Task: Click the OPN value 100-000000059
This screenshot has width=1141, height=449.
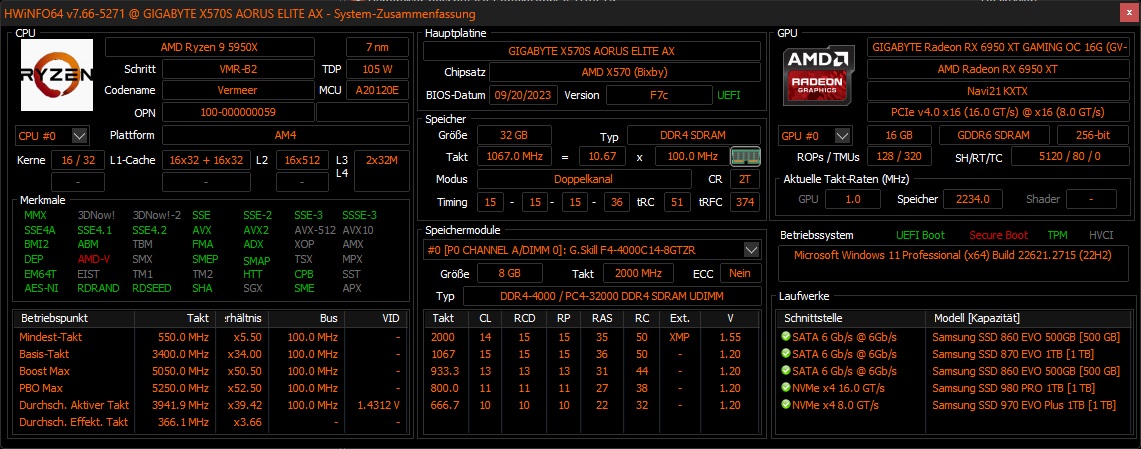Action: [x=239, y=112]
